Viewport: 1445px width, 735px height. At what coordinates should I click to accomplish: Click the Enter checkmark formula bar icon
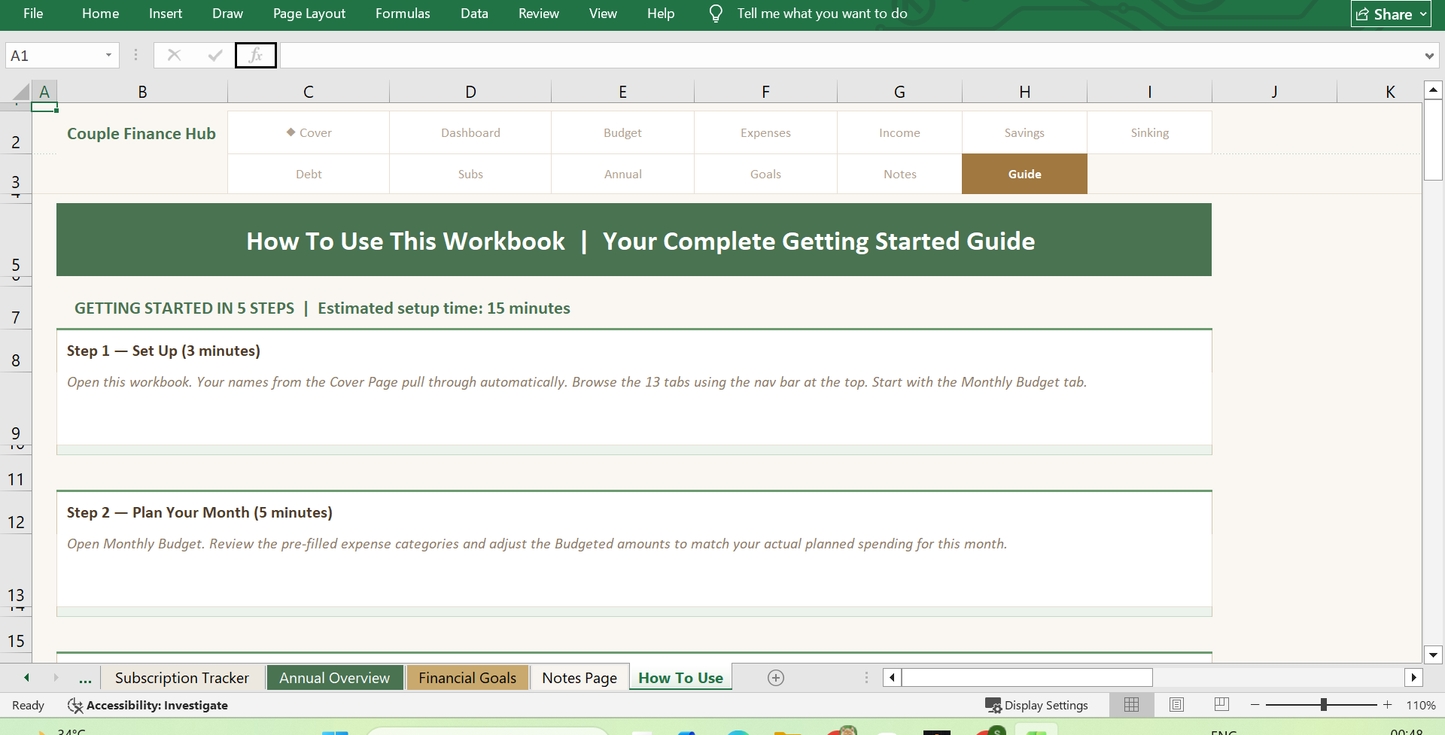215,55
